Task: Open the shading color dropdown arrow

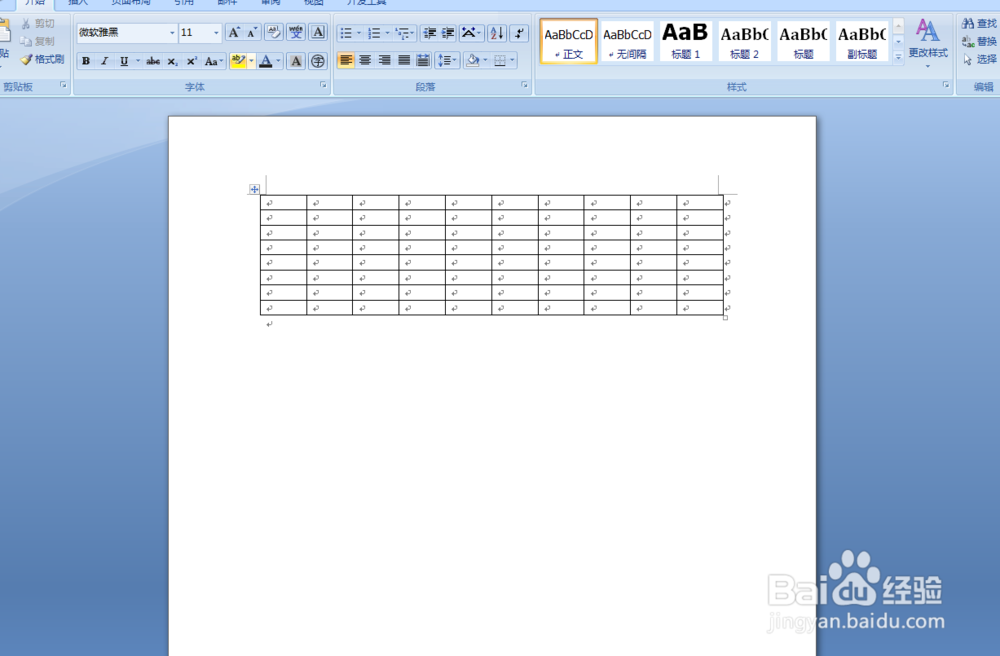Action: (485, 61)
